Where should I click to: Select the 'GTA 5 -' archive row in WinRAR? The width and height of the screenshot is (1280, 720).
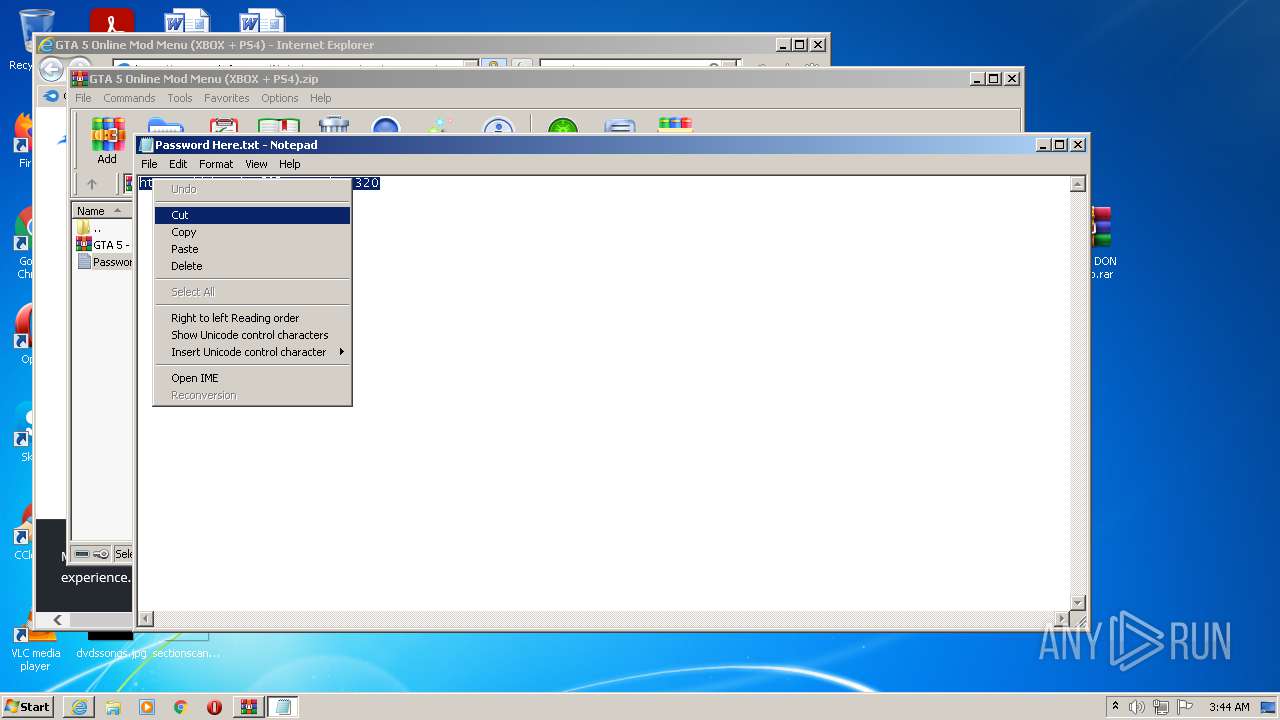pos(103,245)
